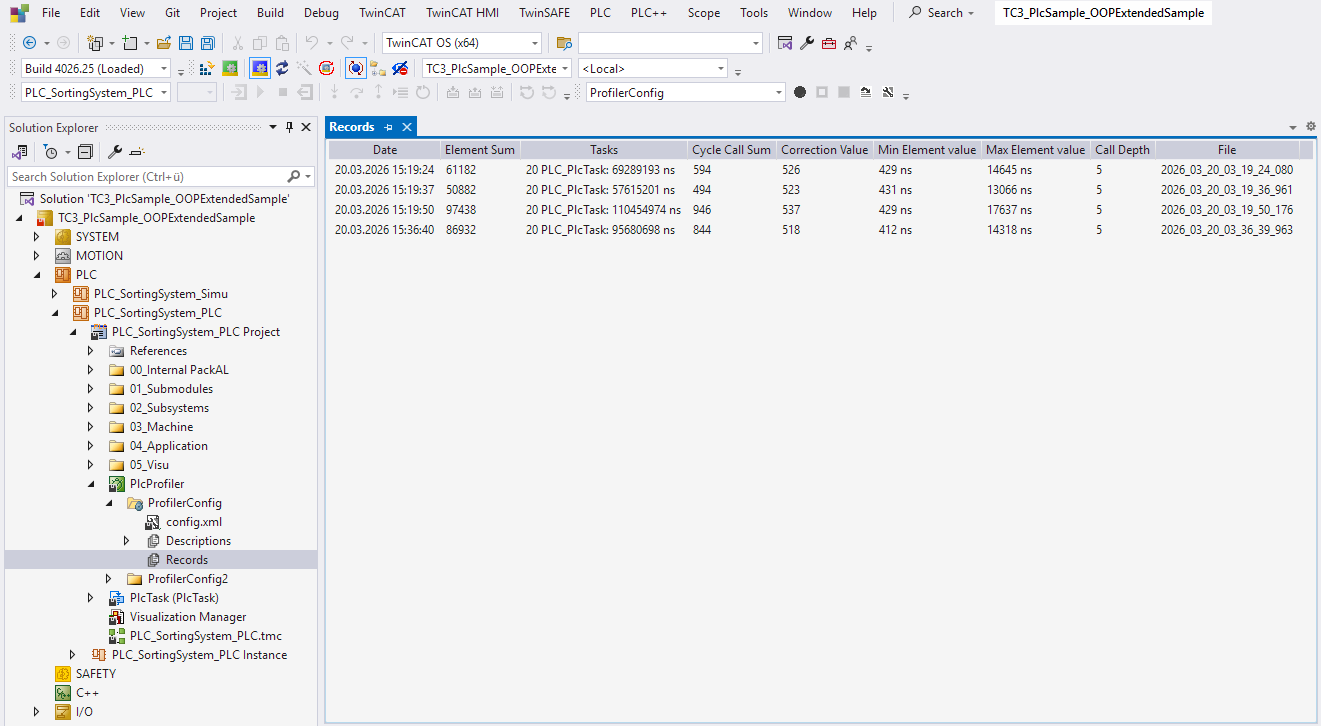Expand the 03_Machine folder node
Screen dimensions: 1321x726
point(91,427)
